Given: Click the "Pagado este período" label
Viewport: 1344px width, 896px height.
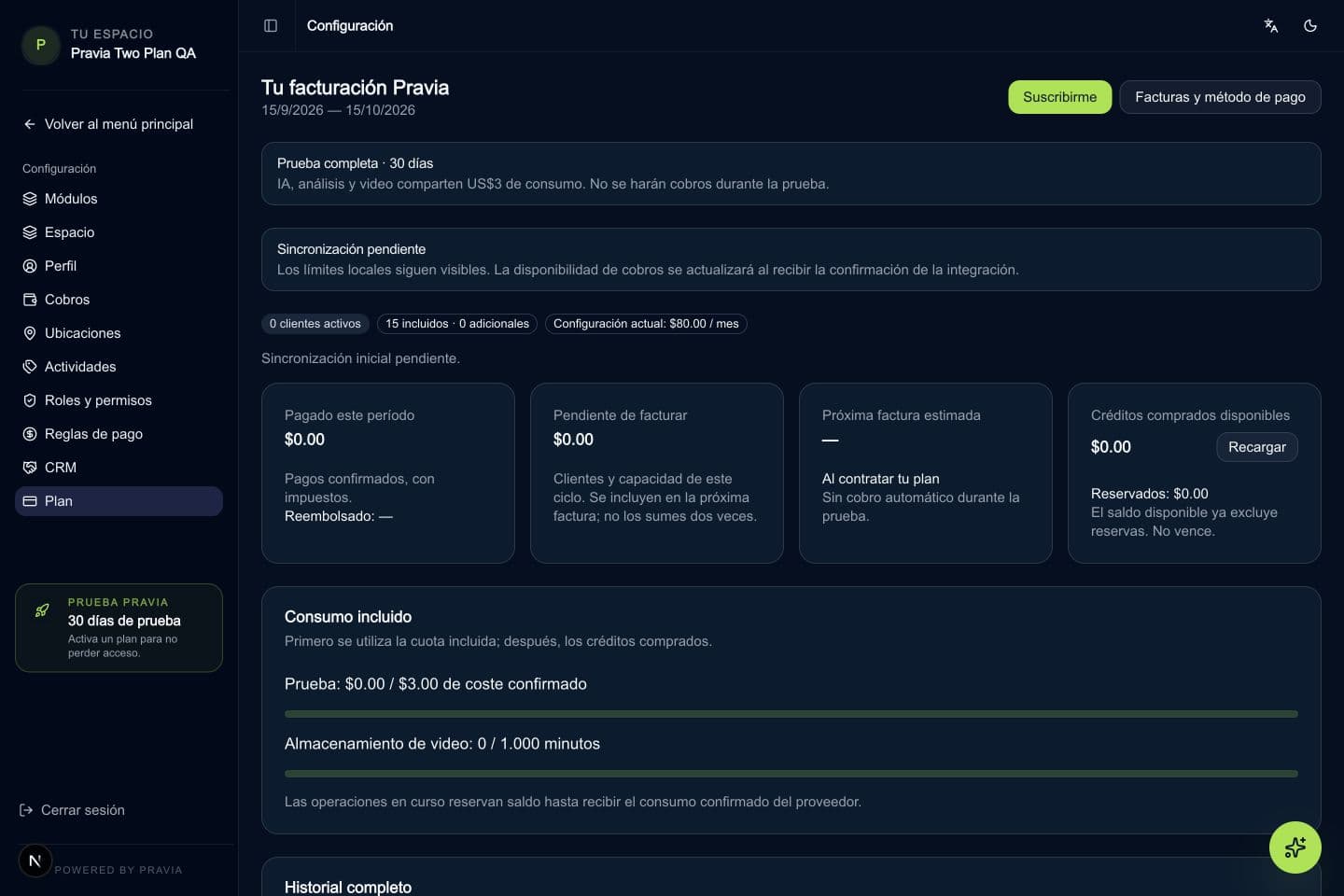Looking at the screenshot, I should 349,415.
